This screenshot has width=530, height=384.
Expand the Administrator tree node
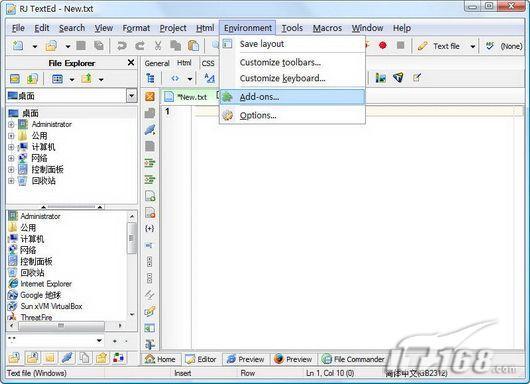(11, 124)
